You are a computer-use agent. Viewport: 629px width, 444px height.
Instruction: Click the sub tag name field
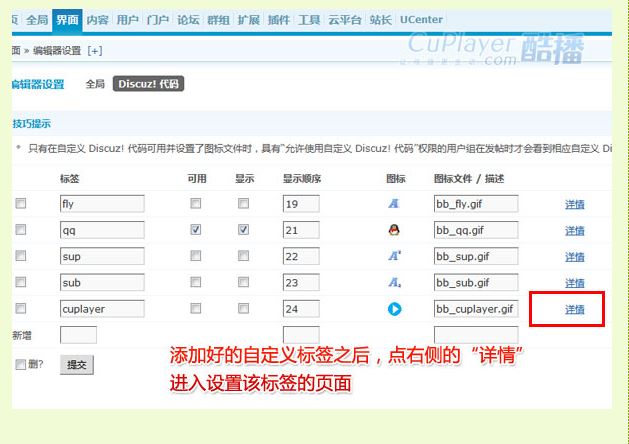point(102,283)
